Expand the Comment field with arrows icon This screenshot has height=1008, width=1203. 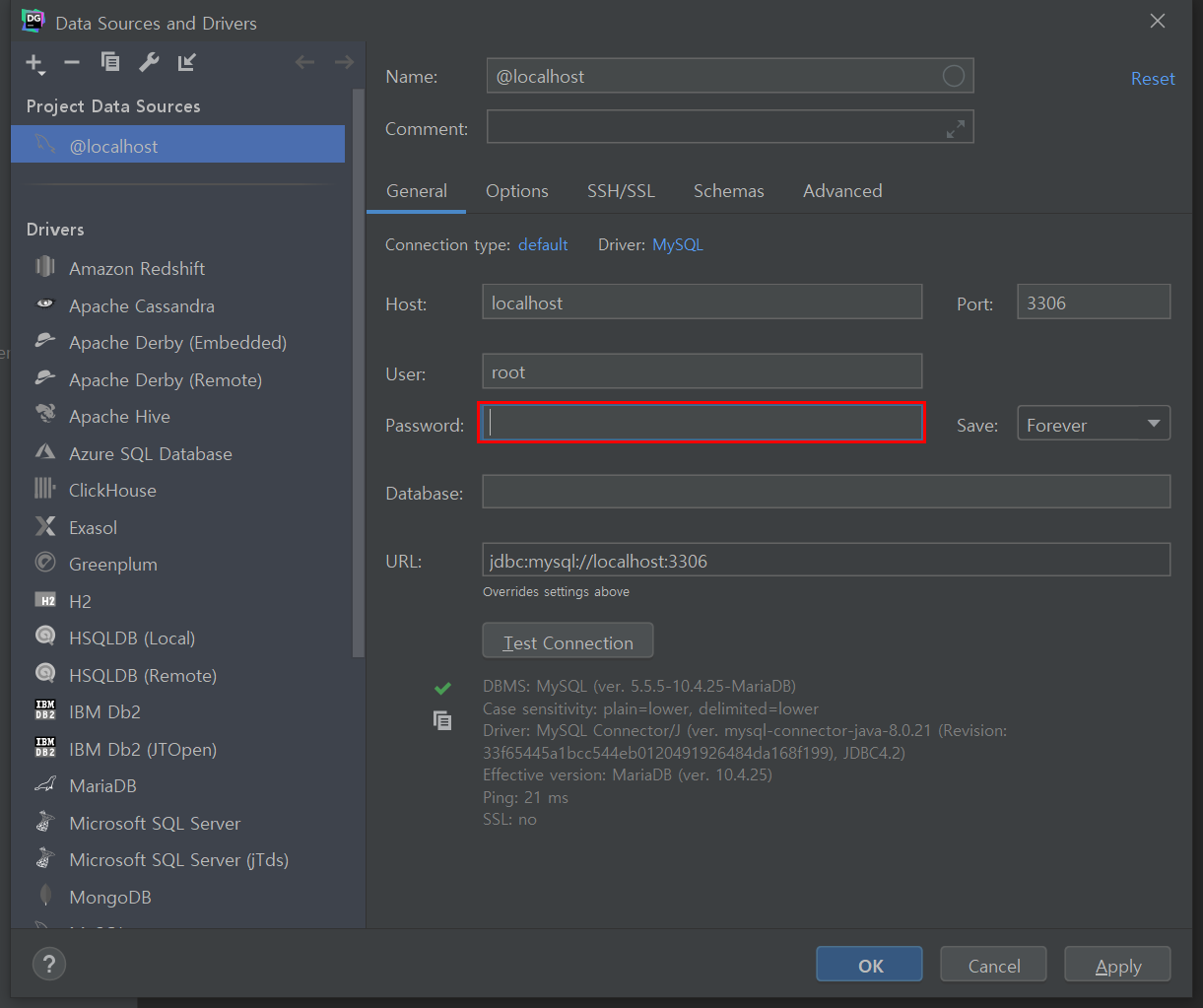(x=955, y=129)
